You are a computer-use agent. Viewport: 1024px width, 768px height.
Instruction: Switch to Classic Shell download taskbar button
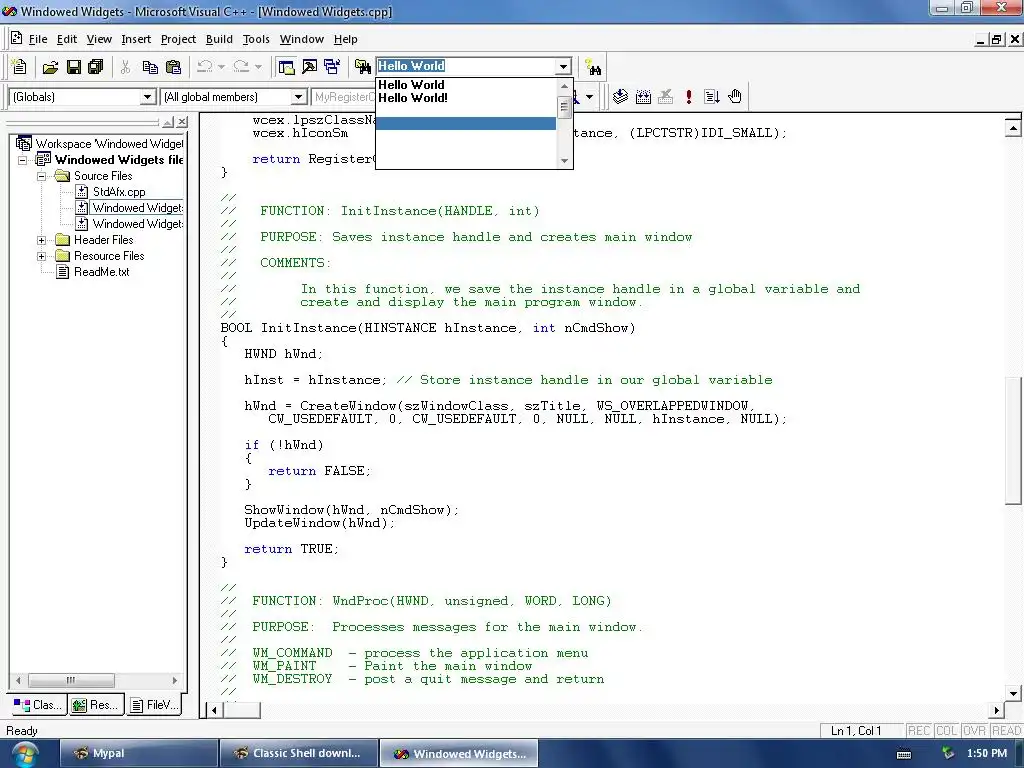point(299,754)
